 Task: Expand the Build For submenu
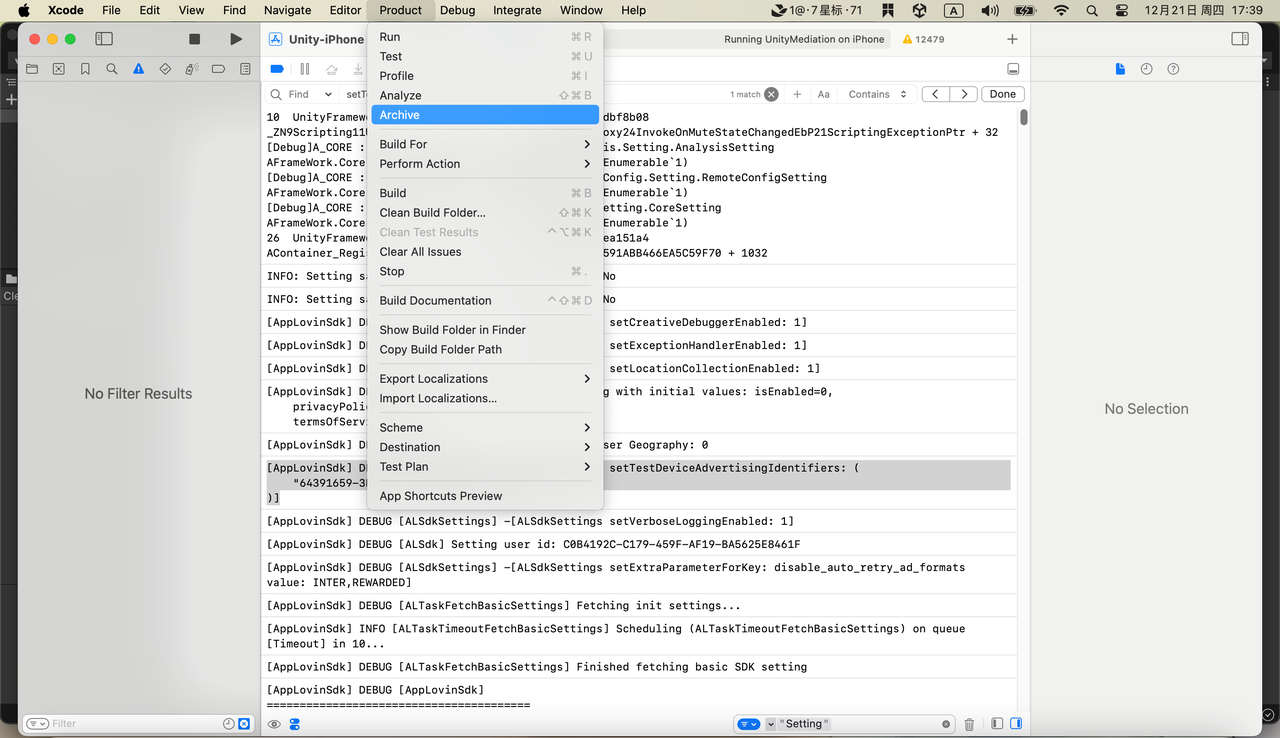point(485,144)
